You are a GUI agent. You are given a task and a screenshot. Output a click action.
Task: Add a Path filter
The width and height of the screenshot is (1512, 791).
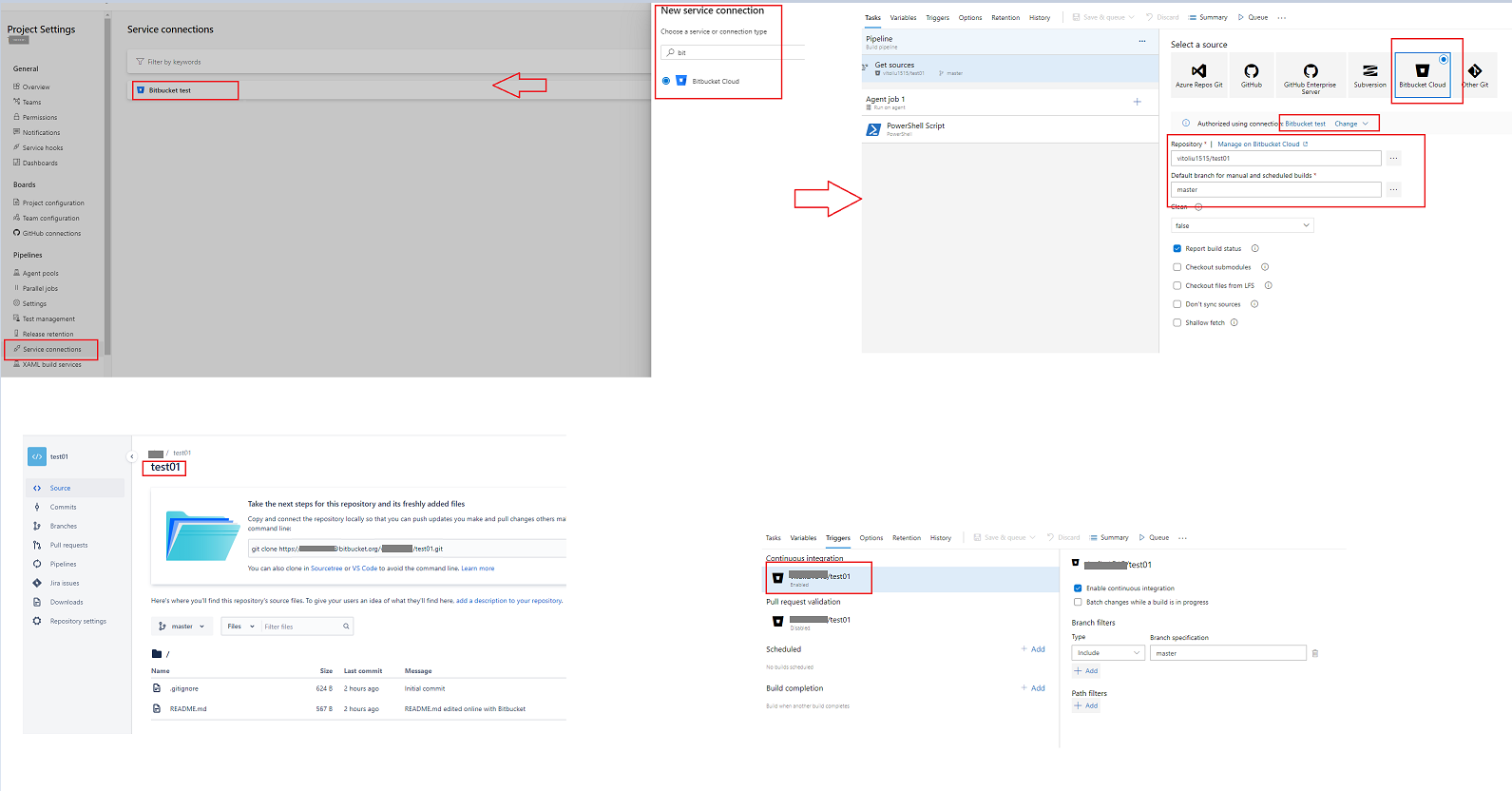pyautogui.click(x=1086, y=705)
